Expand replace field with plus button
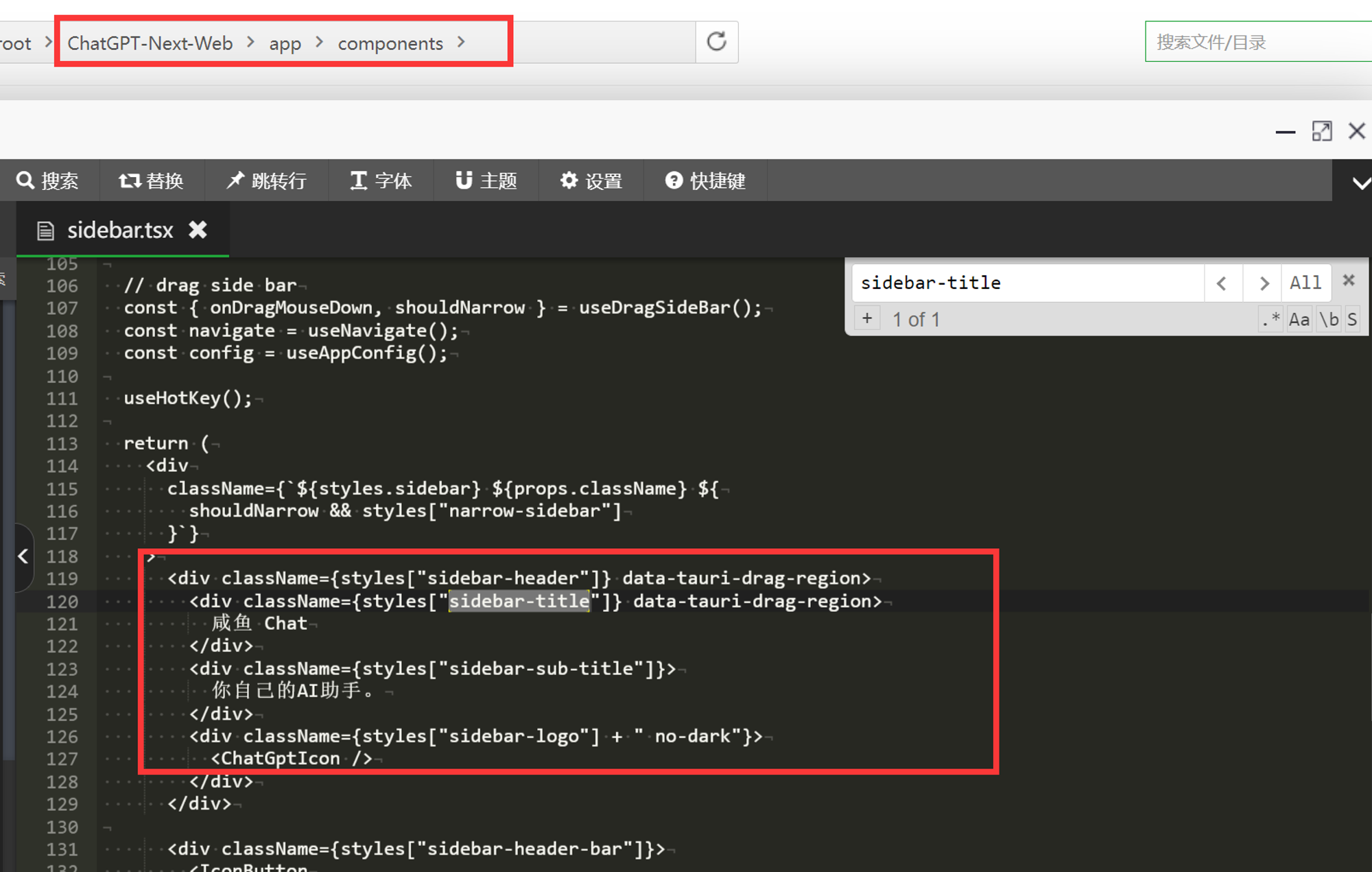The height and width of the screenshot is (872, 1372). click(867, 318)
